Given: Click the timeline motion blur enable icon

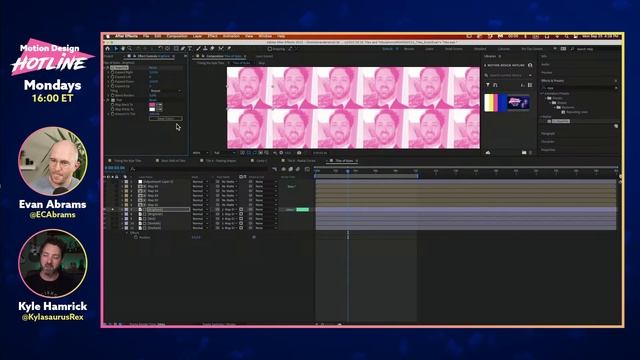Looking at the screenshot, I should coord(298,169).
